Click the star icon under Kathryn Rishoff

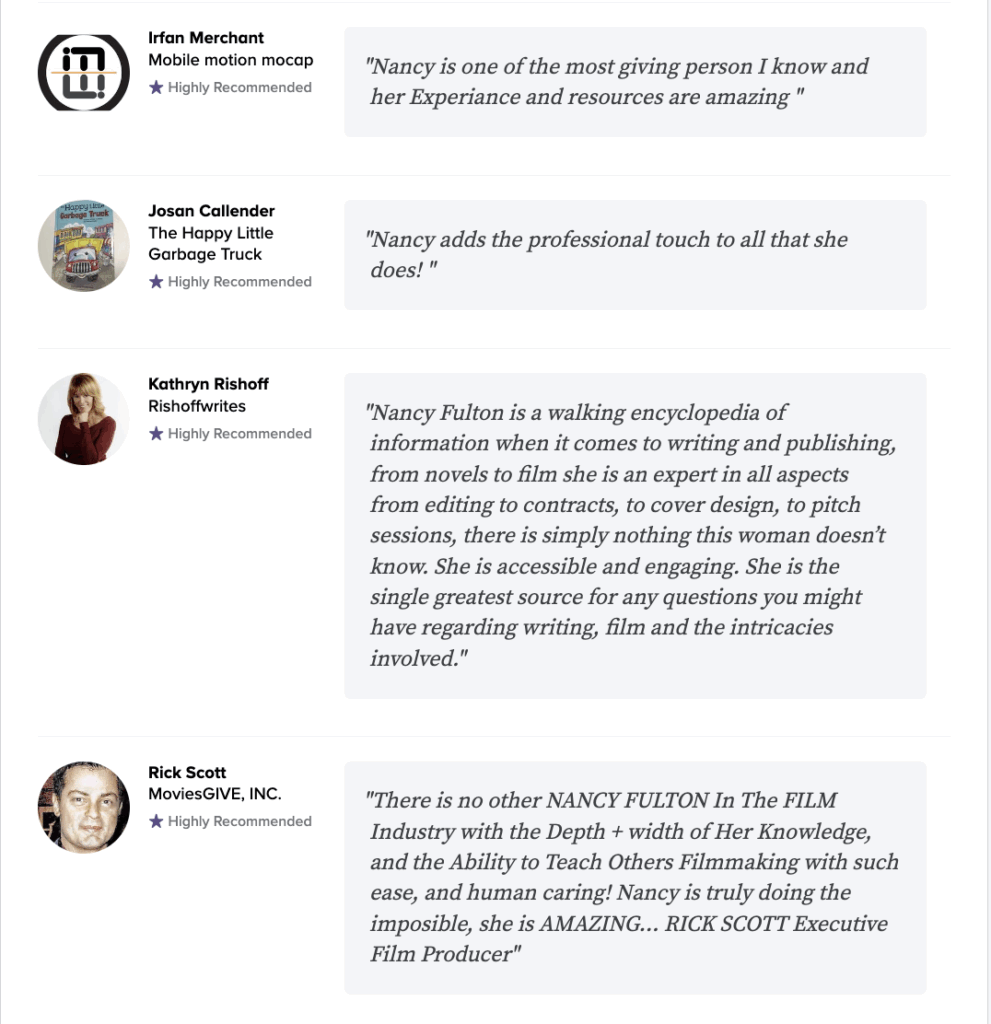pos(155,434)
